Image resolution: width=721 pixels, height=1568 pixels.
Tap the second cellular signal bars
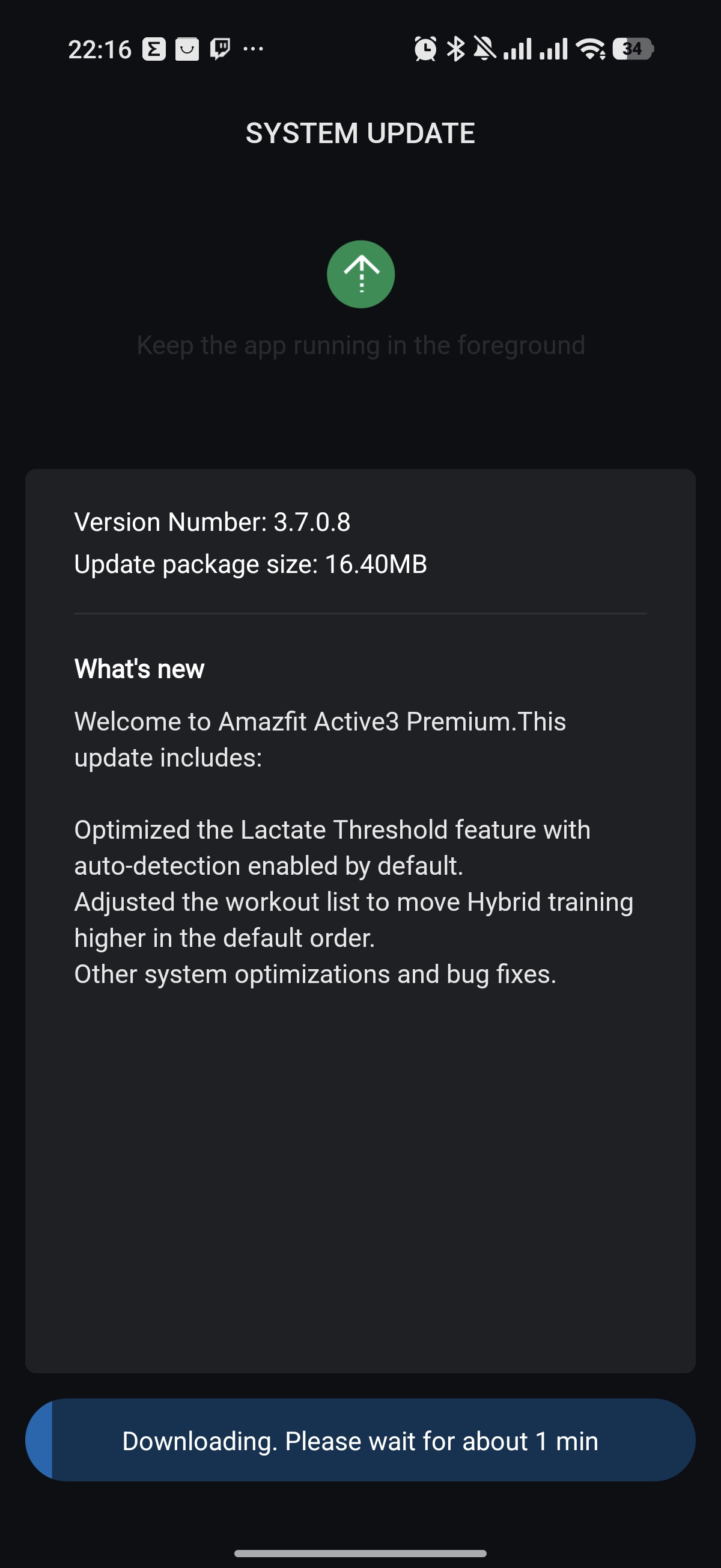[554, 49]
